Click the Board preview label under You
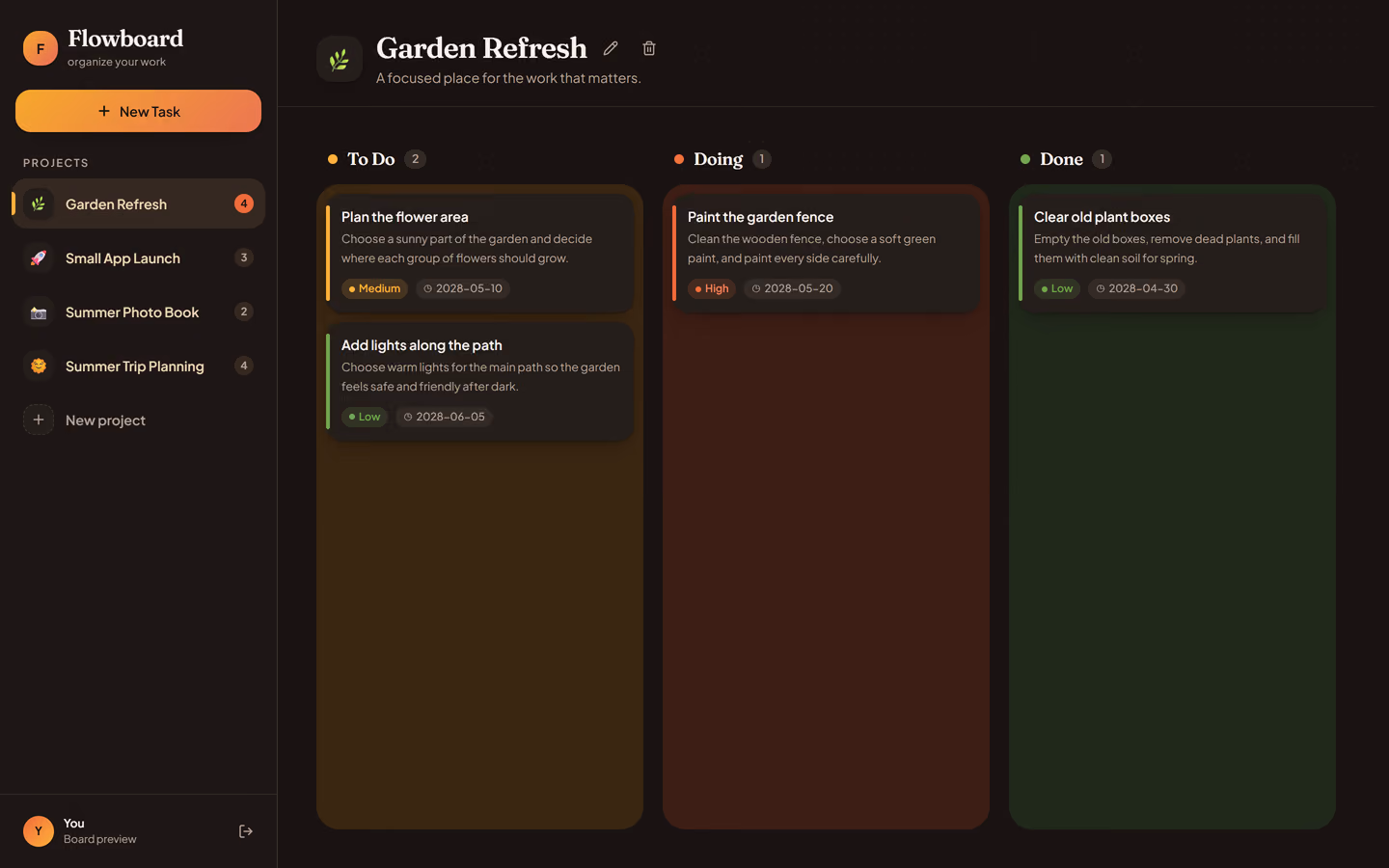 click(100, 839)
